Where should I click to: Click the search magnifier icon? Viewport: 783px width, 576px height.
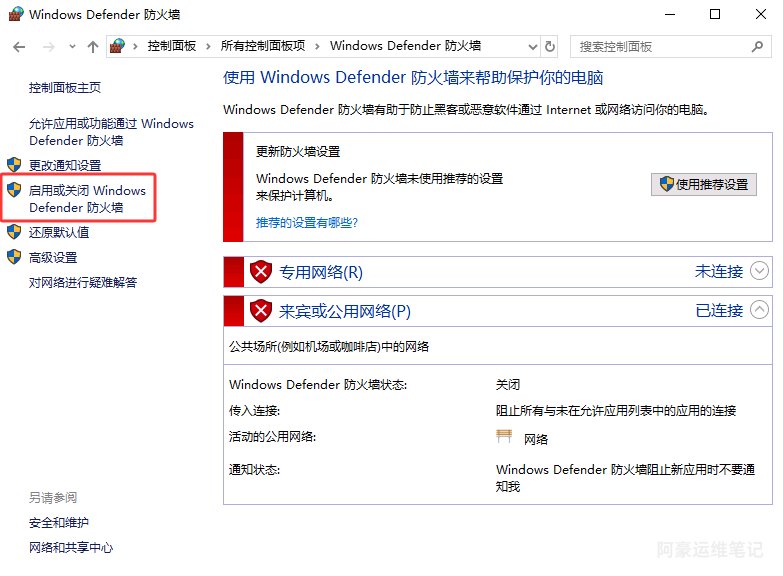coord(757,46)
